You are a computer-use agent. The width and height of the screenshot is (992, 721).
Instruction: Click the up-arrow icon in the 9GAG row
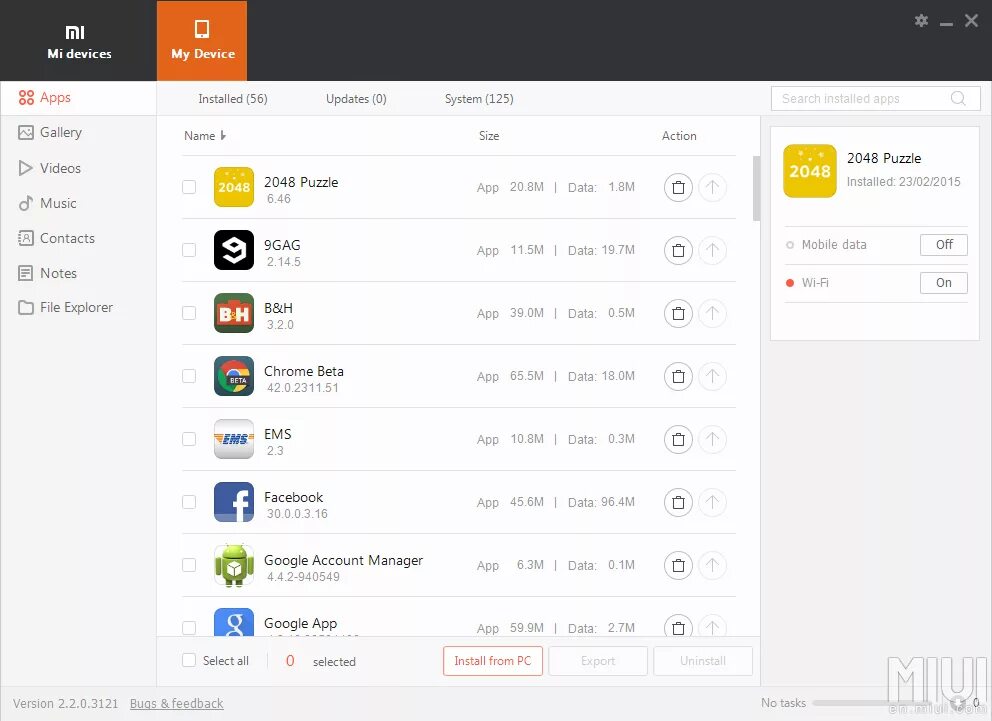point(712,250)
